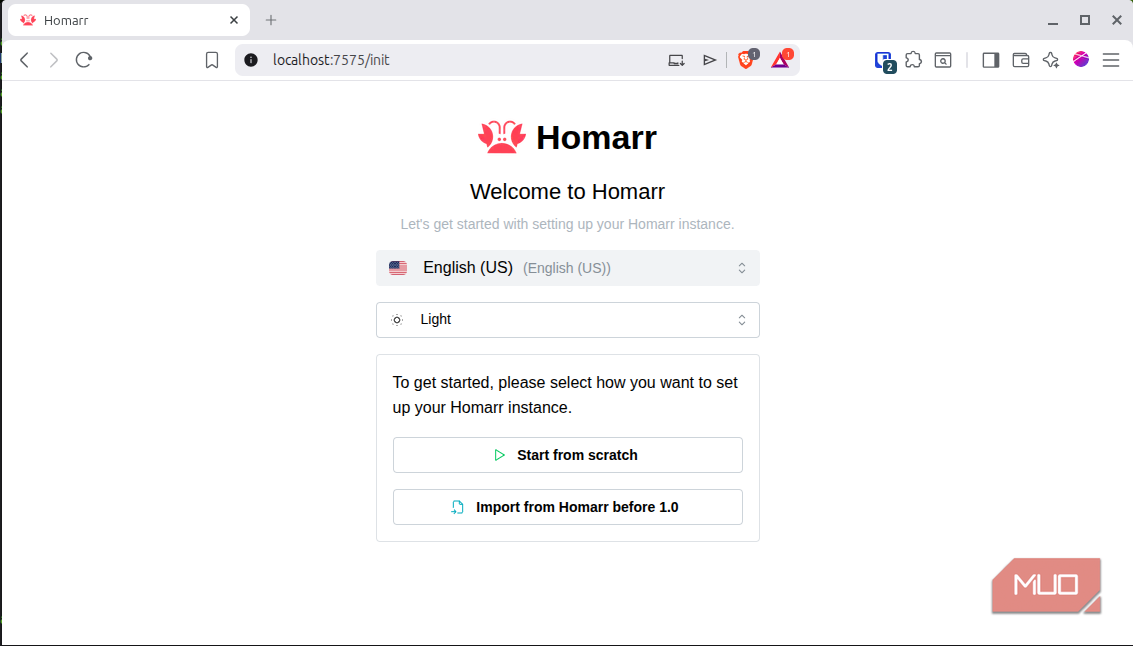Maximize the browser window
This screenshot has height=646, width=1133.
click(x=1085, y=20)
